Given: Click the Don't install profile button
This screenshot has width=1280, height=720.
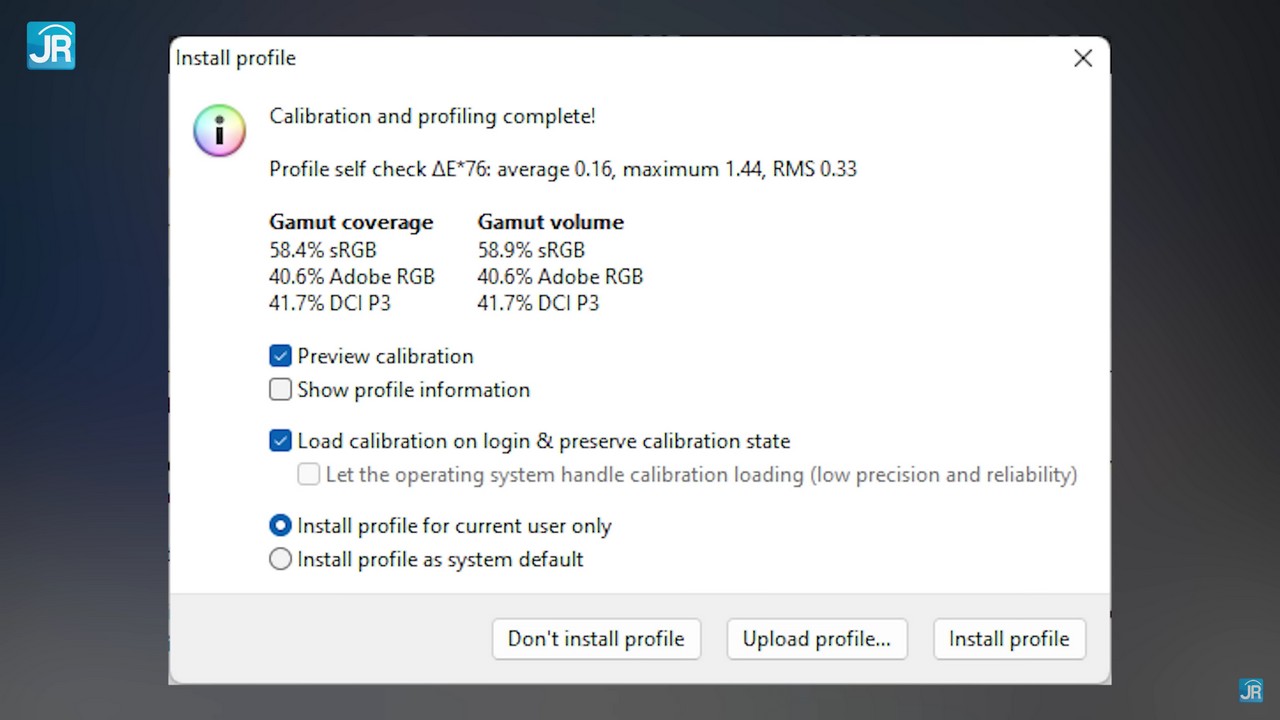Looking at the screenshot, I should (x=596, y=639).
